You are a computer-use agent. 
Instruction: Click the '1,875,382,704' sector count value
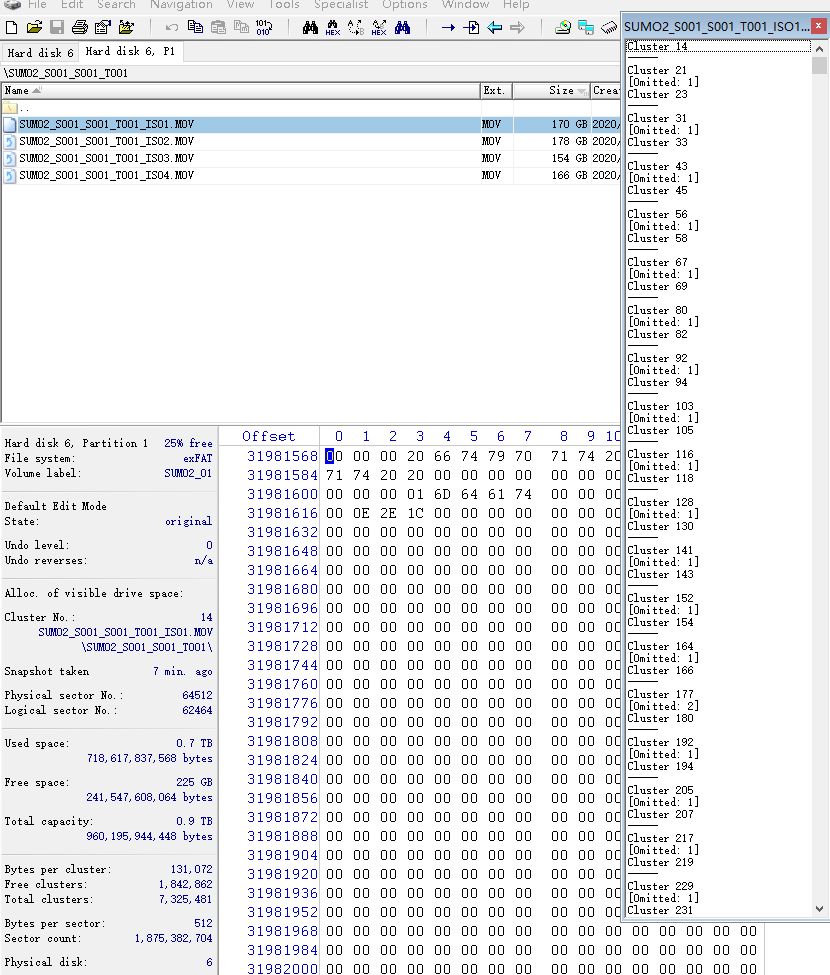(173, 938)
